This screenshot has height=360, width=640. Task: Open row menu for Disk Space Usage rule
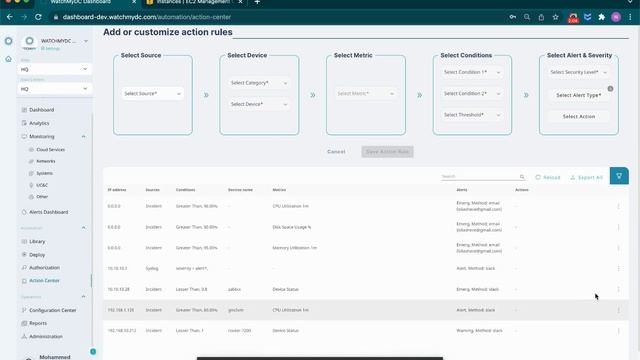[x=618, y=227]
